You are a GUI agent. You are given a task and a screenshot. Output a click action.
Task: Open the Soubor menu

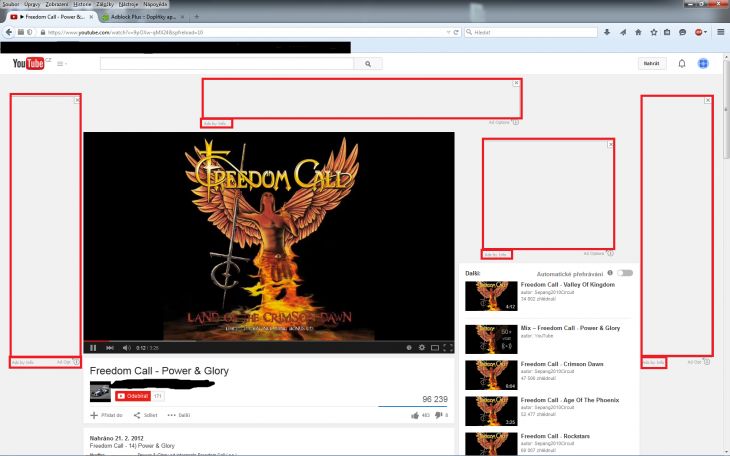(11, 4)
